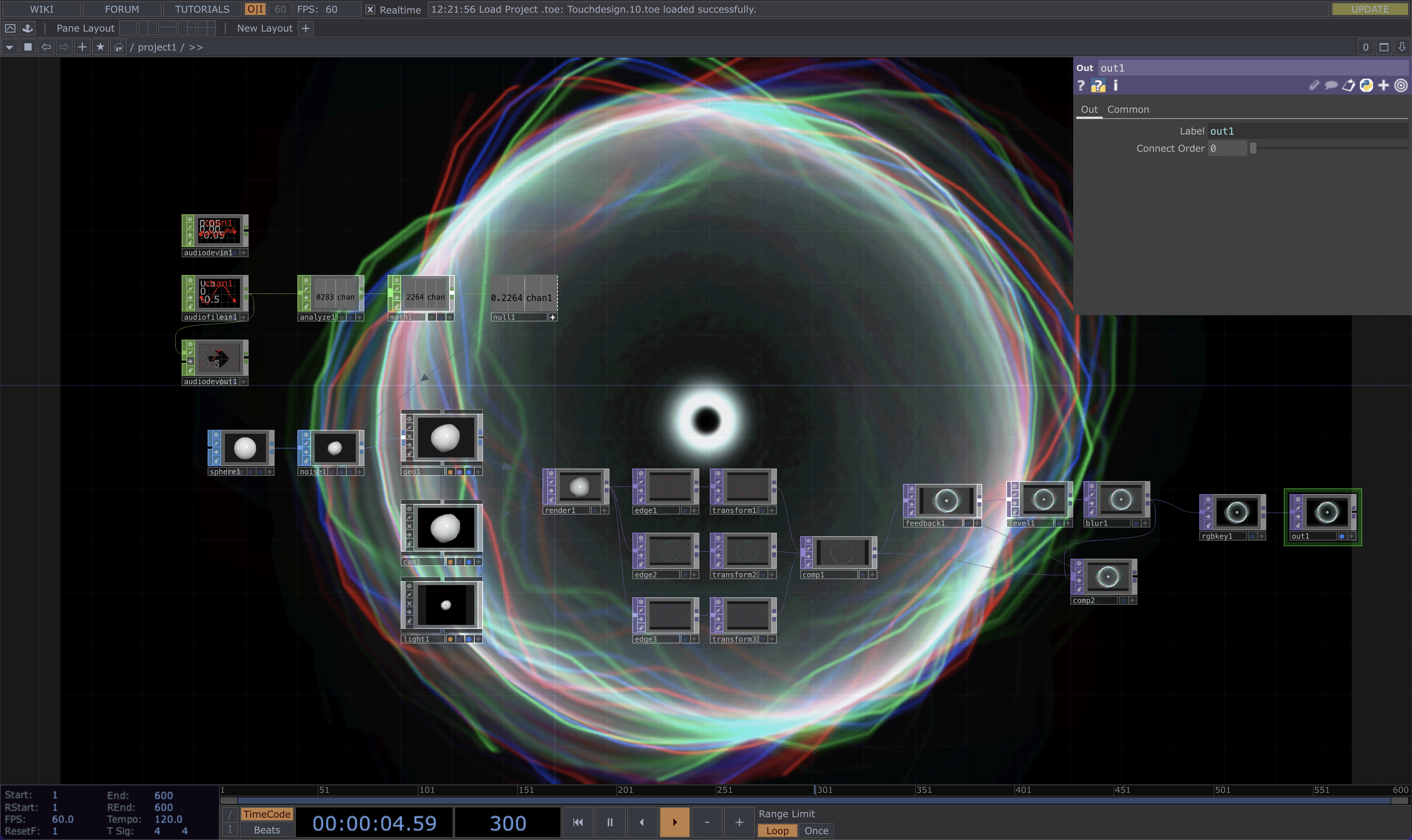The height and width of the screenshot is (840, 1412).
Task: Toggle the blue display flag on out1
Action: point(1341,536)
